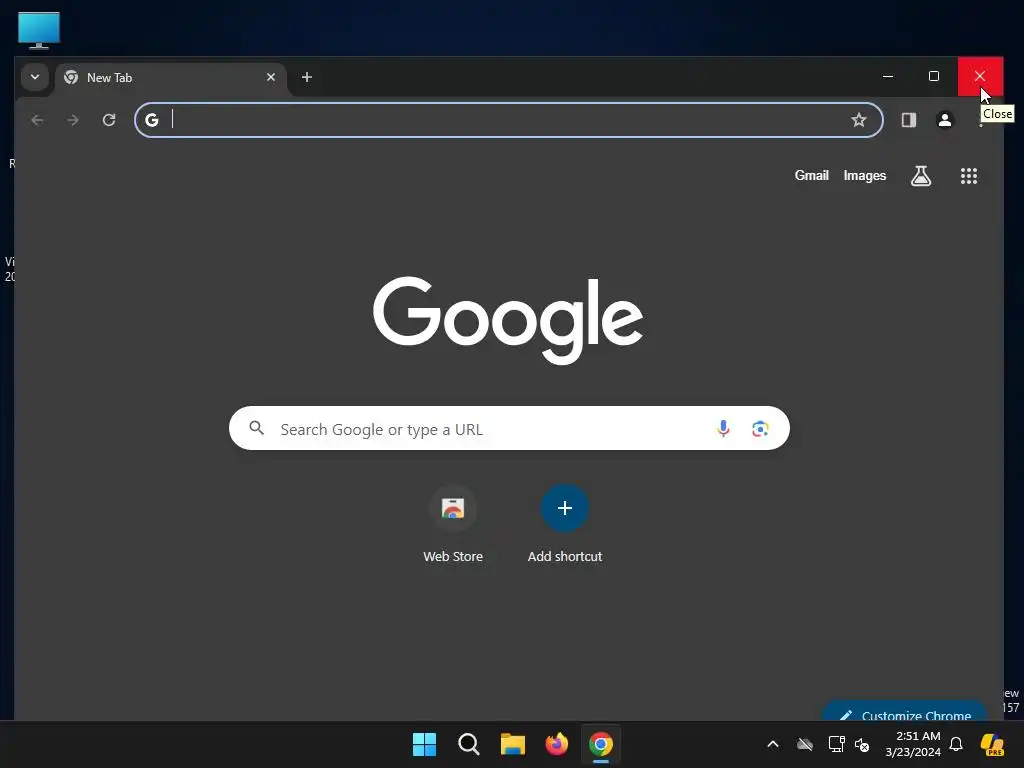Click the Chrome taskbar icon

[601, 744]
